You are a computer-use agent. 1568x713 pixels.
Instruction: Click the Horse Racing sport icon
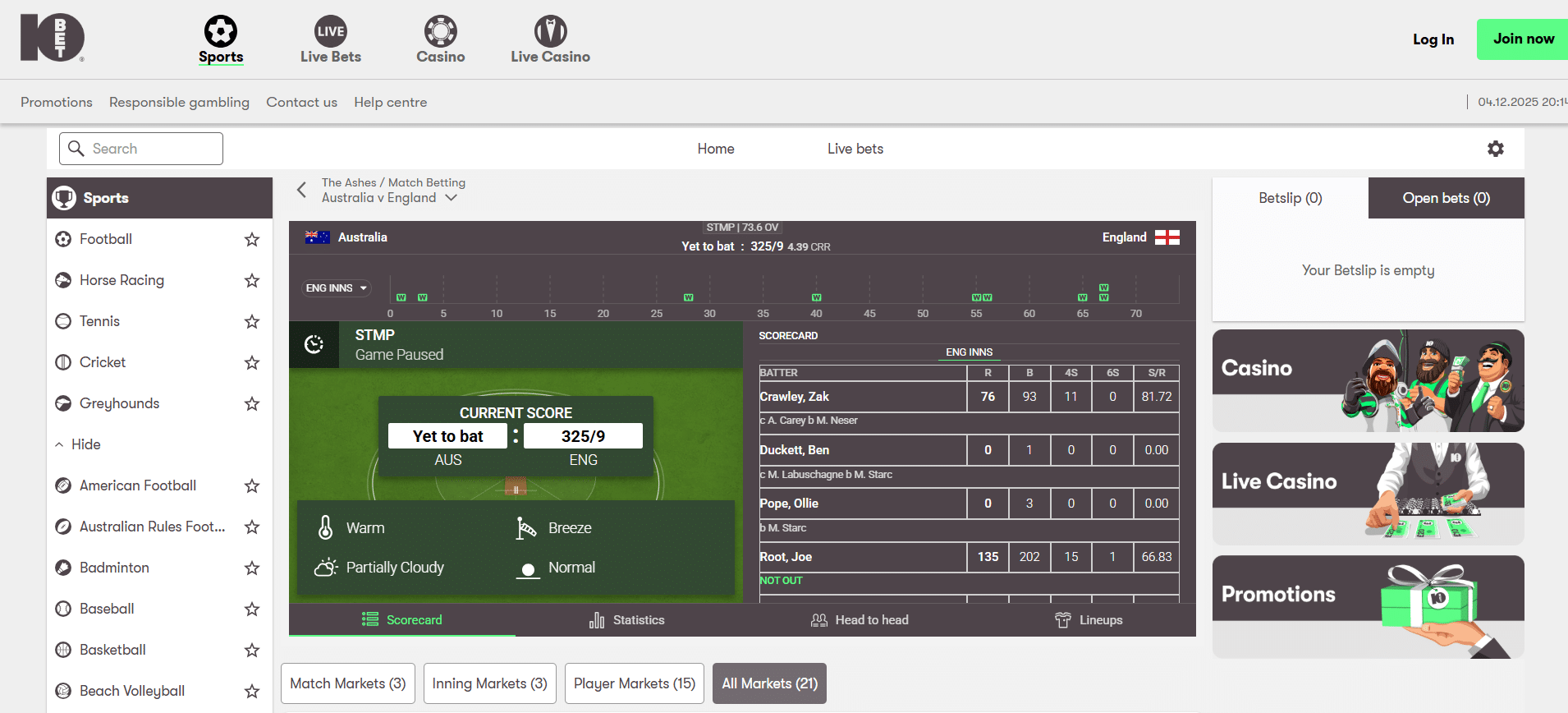tap(63, 280)
